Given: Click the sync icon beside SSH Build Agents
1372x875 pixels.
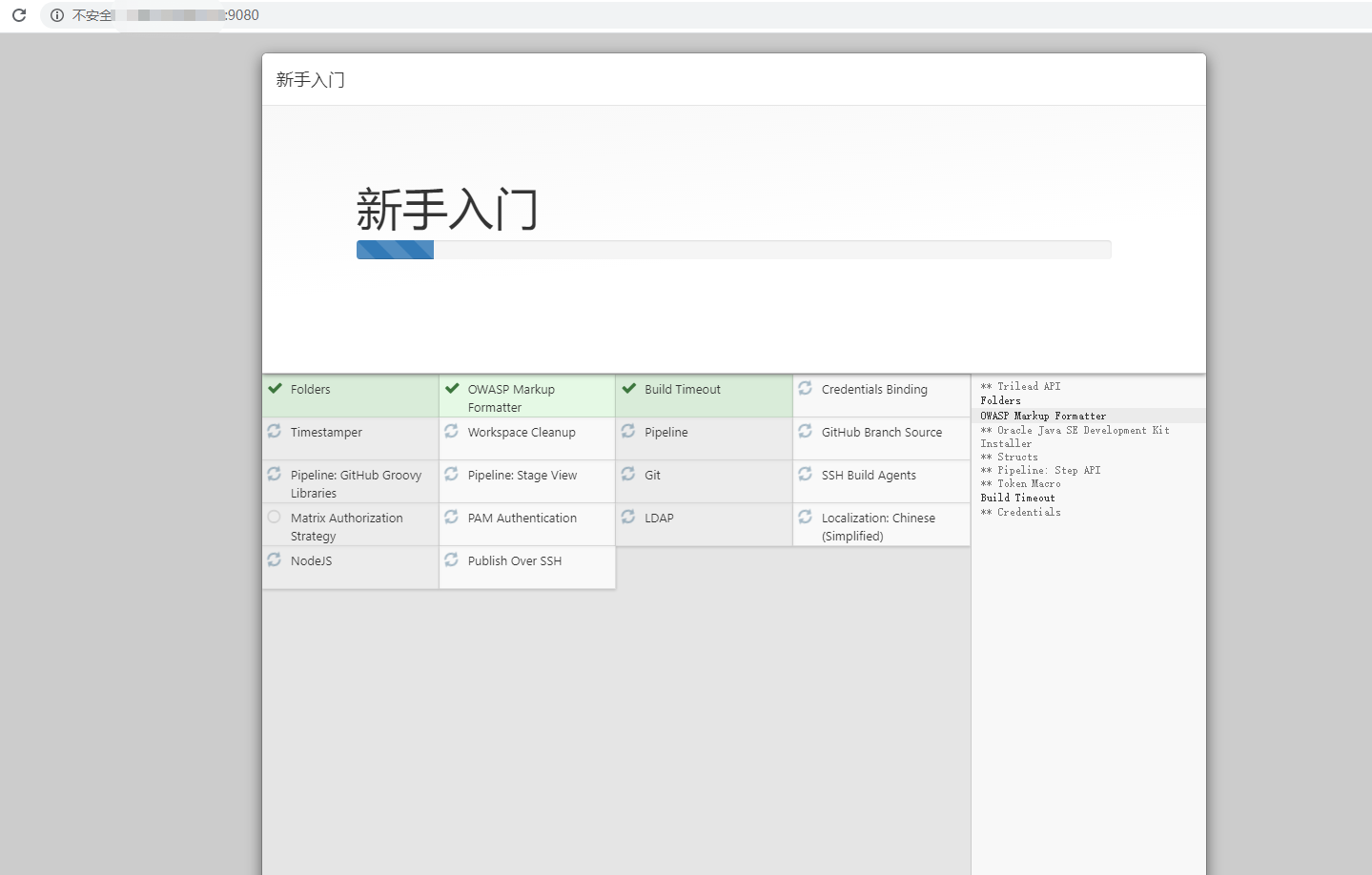Looking at the screenshot, I should [x=806, y=474].
